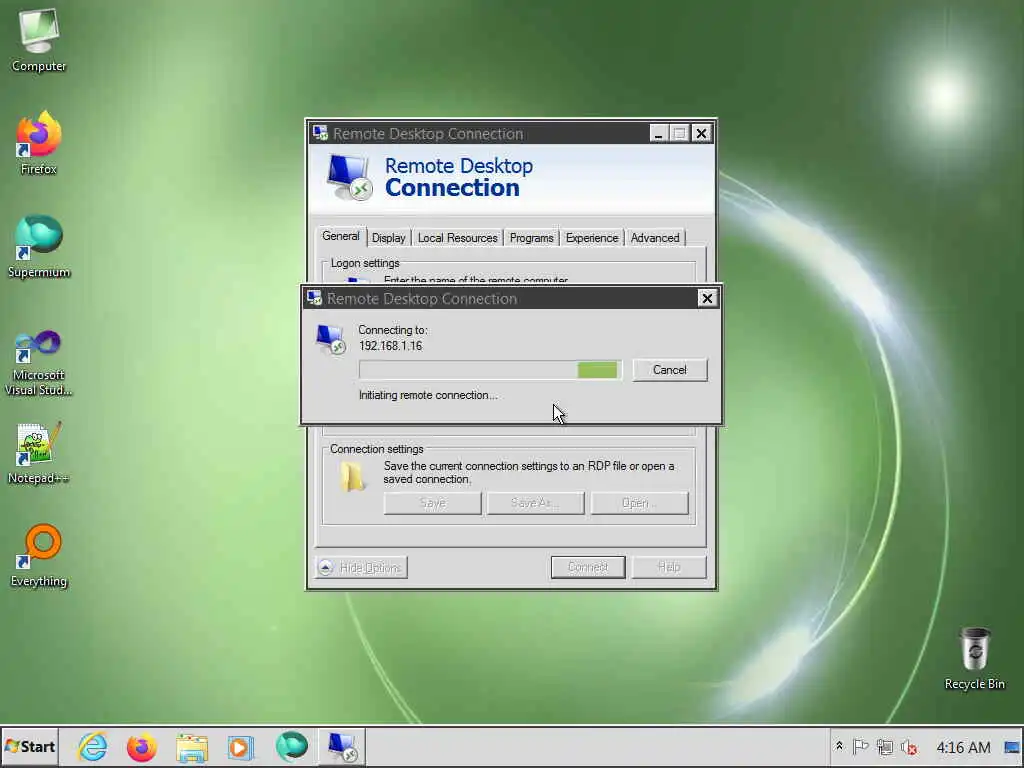Open Action Center flag tray icon
This screenshot has width=1024, height=768.
(x=860, y=746)
